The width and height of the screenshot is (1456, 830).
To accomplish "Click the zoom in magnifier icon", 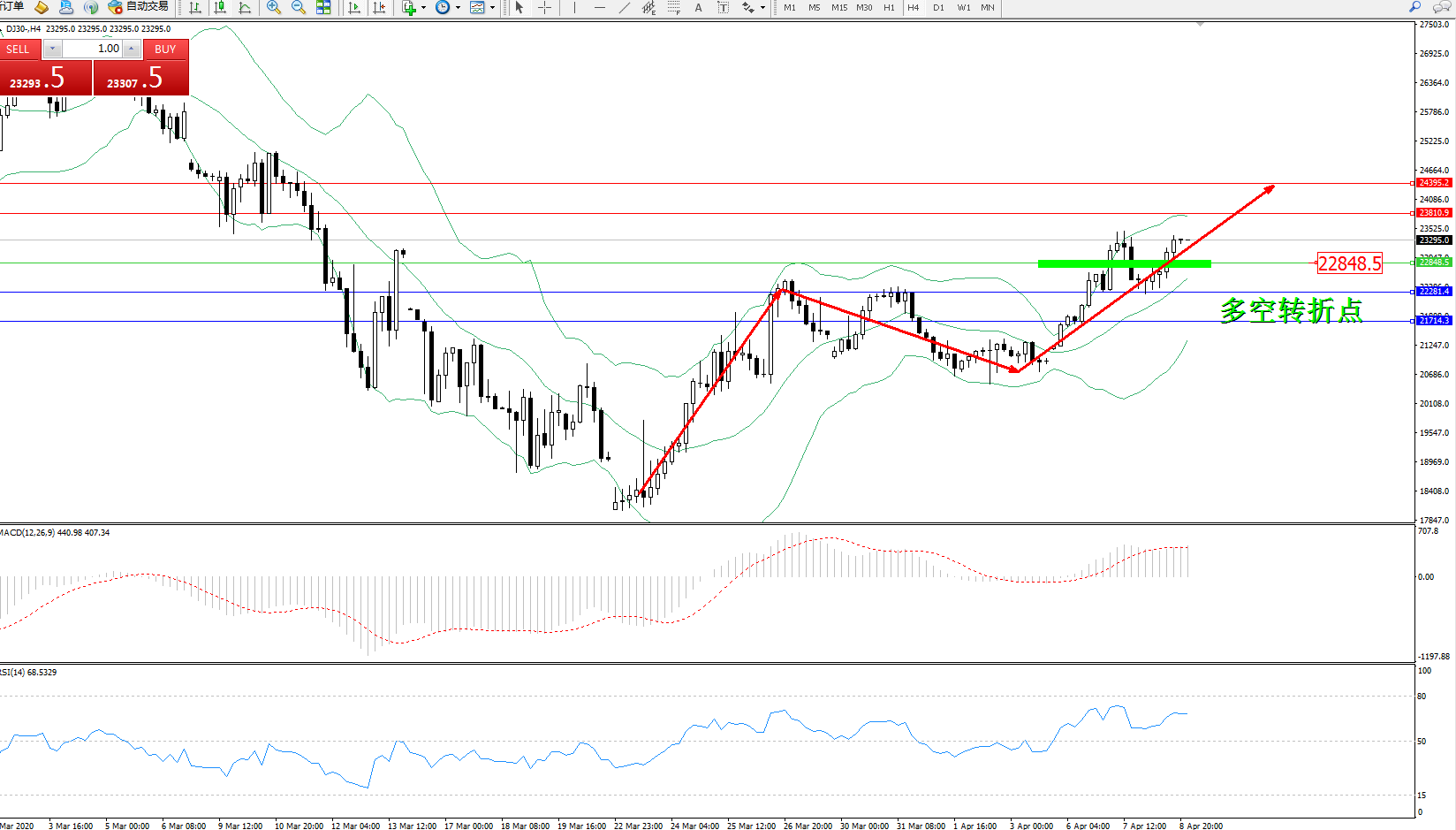I will (x=274, y=7).
